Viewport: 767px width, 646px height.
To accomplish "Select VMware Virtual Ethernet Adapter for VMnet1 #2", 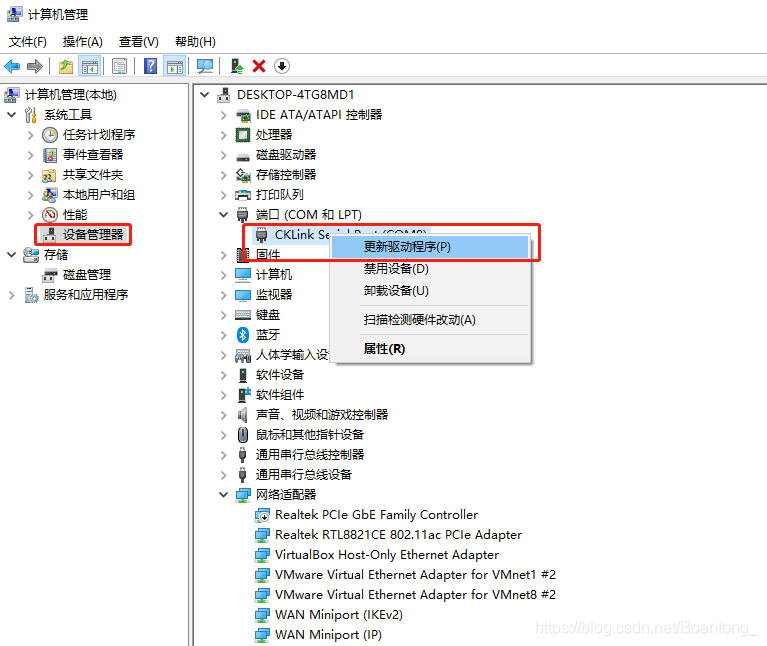I will tap(415, 575).
